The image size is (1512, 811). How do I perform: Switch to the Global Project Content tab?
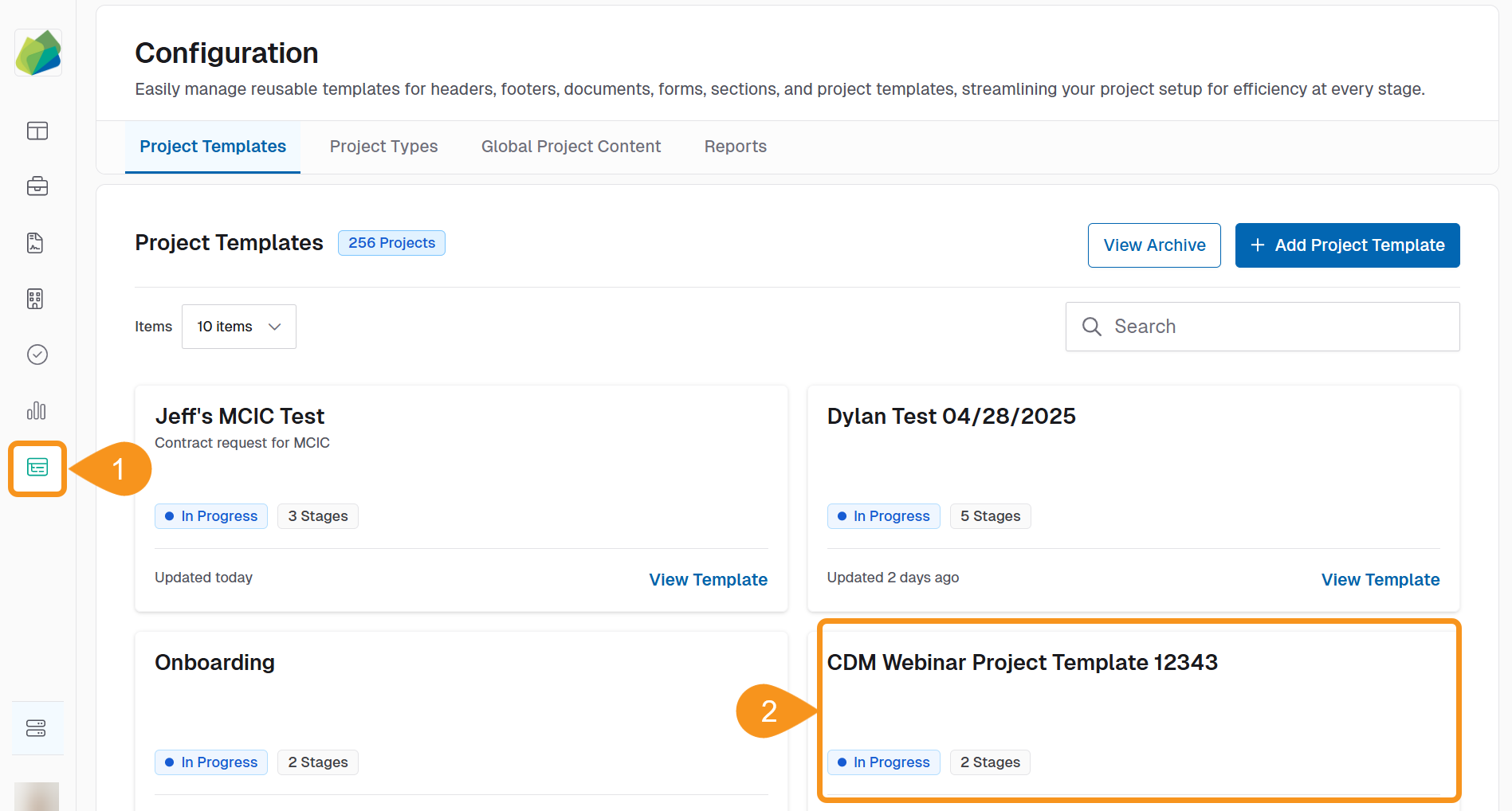coord(571,147)
